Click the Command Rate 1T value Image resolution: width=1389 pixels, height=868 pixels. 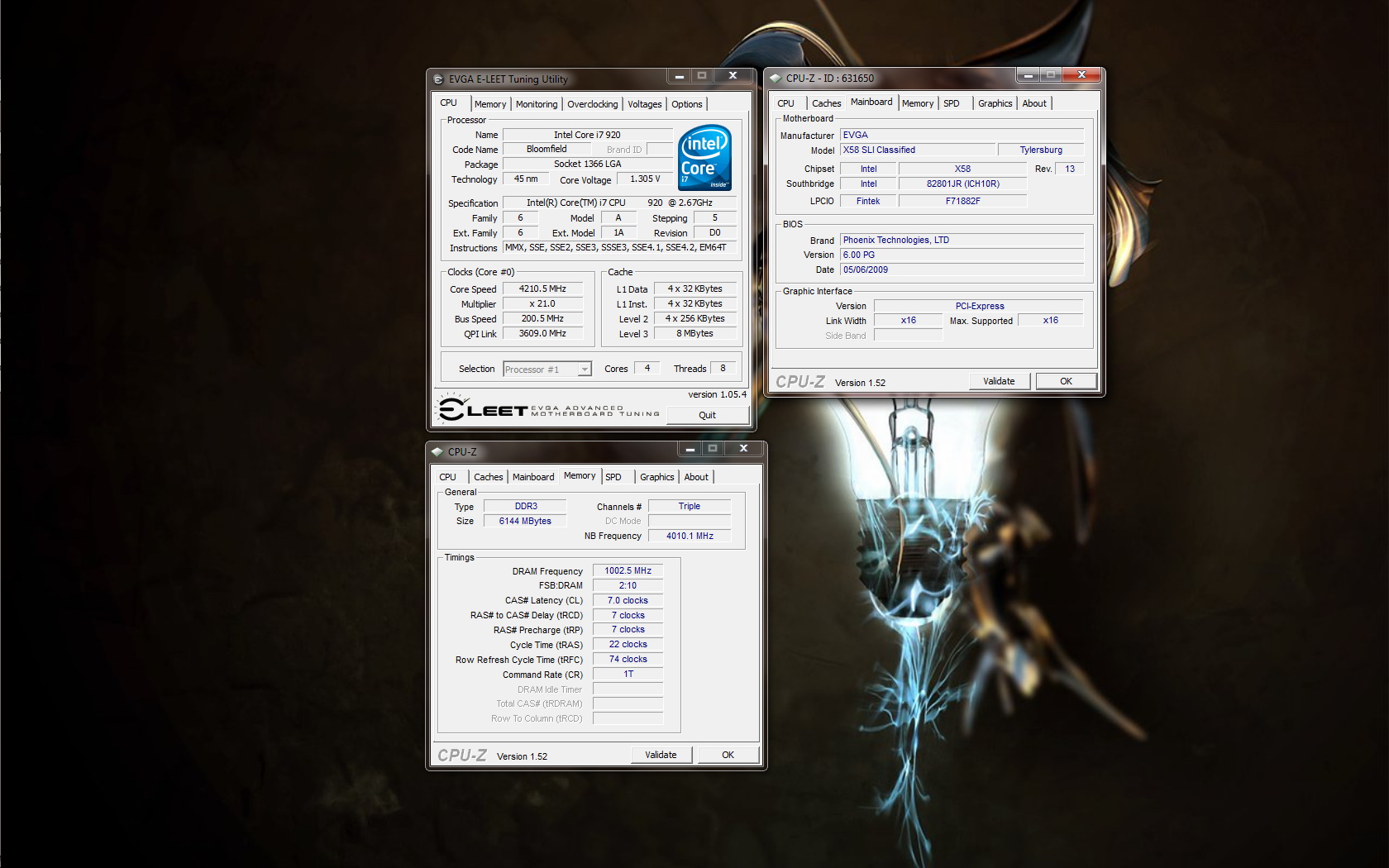[628, 675]
